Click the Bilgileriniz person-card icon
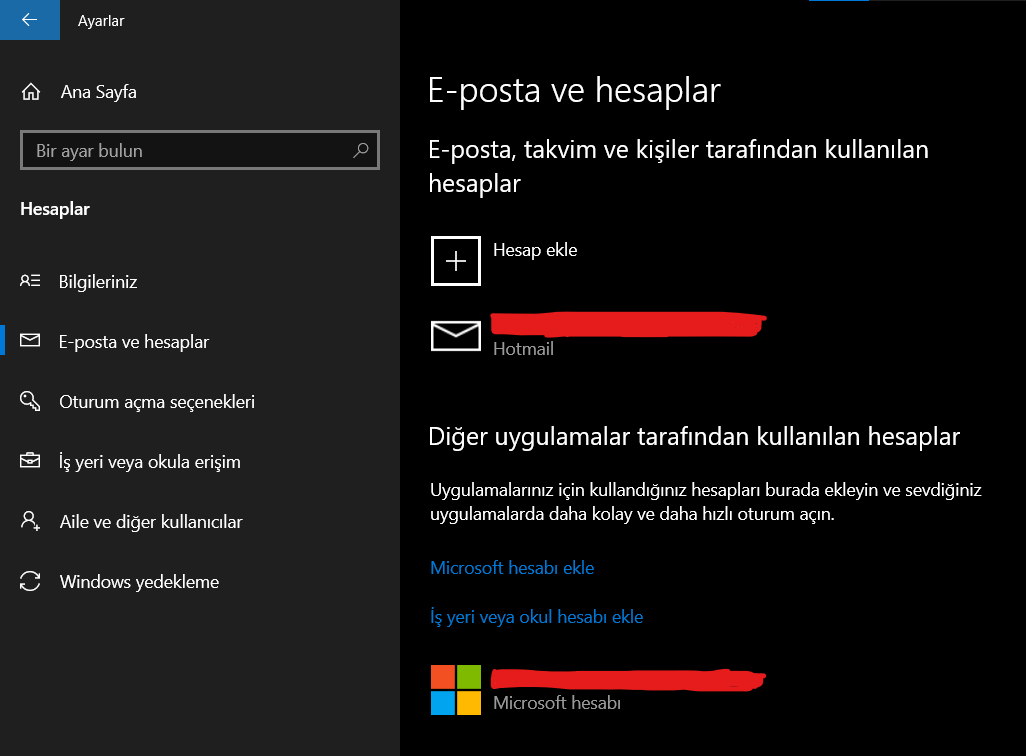Screen dimensions: 1026x756 30,281
